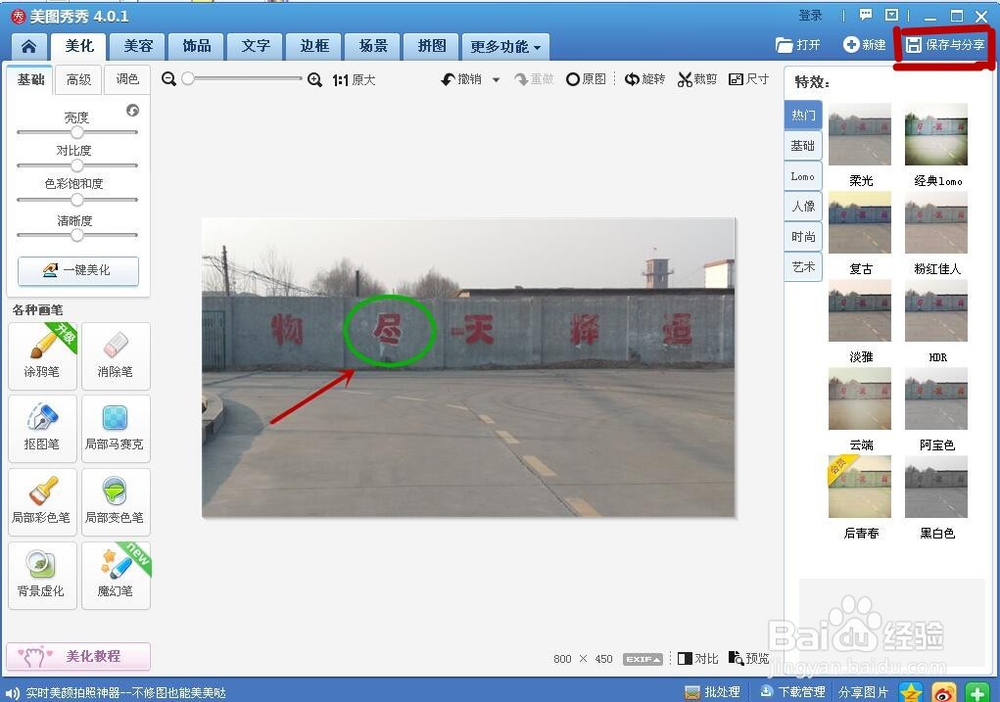Apply the 经典lomo effect thumbnail

[936, 135]
